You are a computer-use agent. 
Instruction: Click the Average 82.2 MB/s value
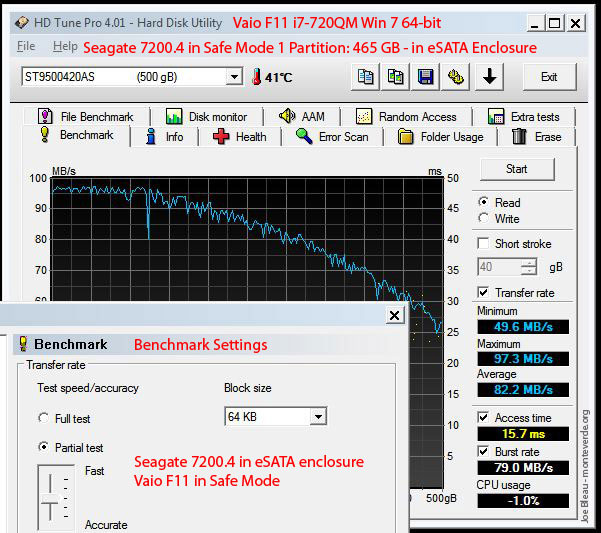[x=523, y=389]
